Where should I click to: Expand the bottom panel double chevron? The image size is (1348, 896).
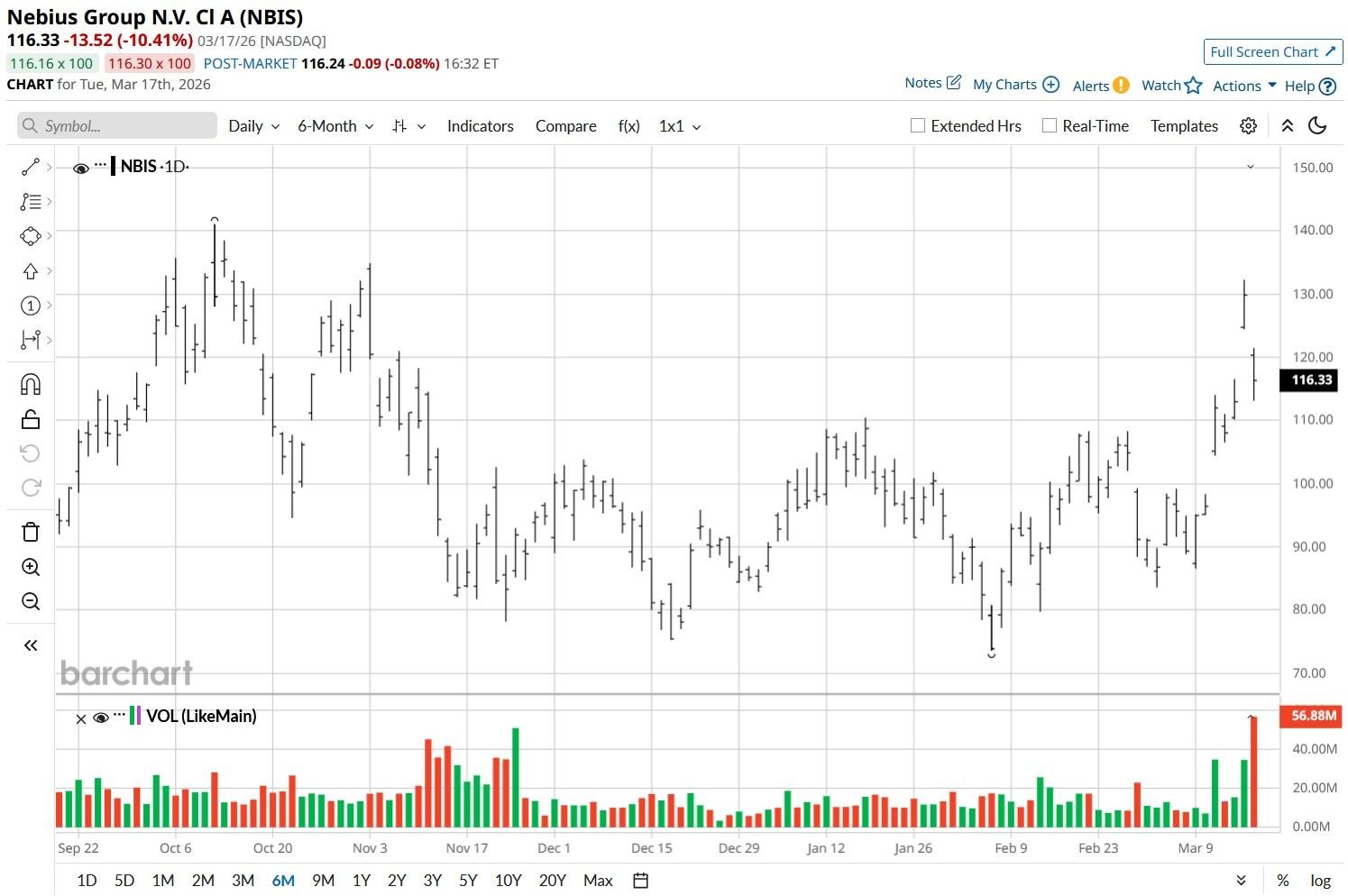pyautogui.click(x=1242, y=881)
